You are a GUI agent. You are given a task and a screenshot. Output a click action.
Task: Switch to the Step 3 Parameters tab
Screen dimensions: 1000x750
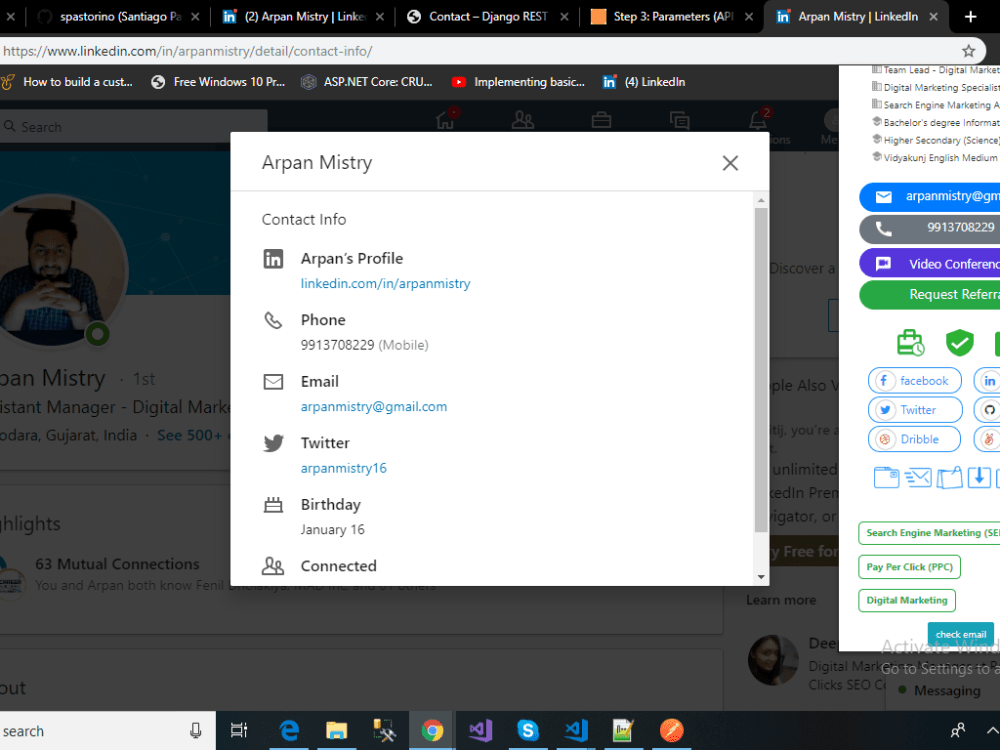tap(671, 16)
